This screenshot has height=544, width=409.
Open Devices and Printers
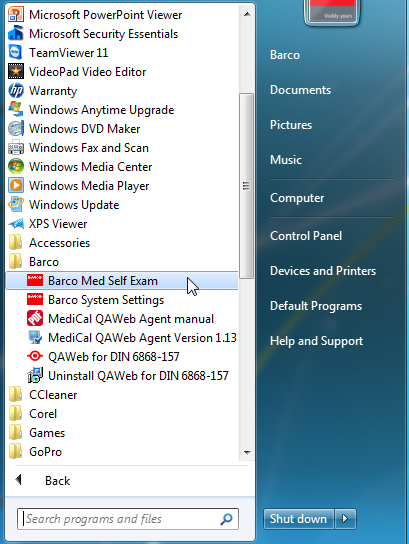[x=323, y=271]
